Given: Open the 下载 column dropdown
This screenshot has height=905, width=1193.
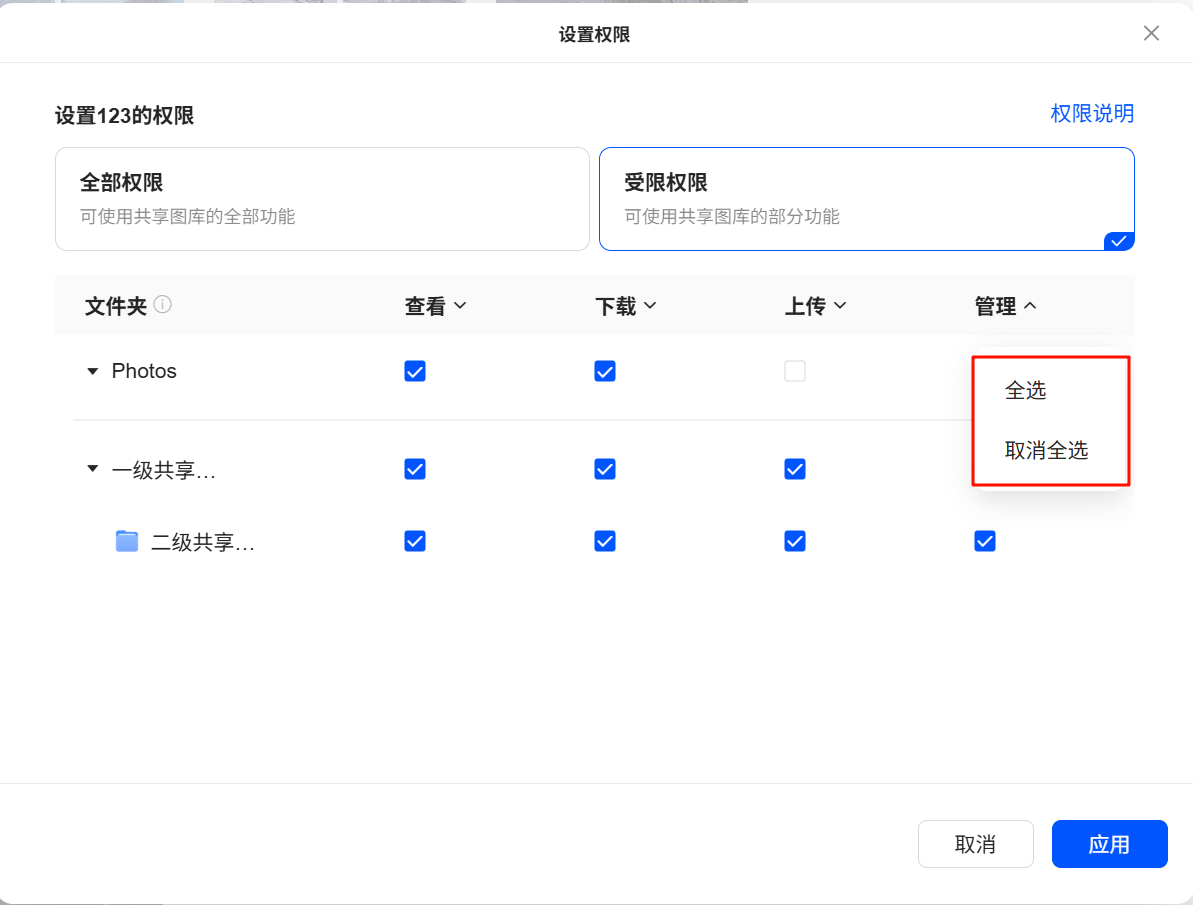Looking at the screenshot, I should coord(626,306).
